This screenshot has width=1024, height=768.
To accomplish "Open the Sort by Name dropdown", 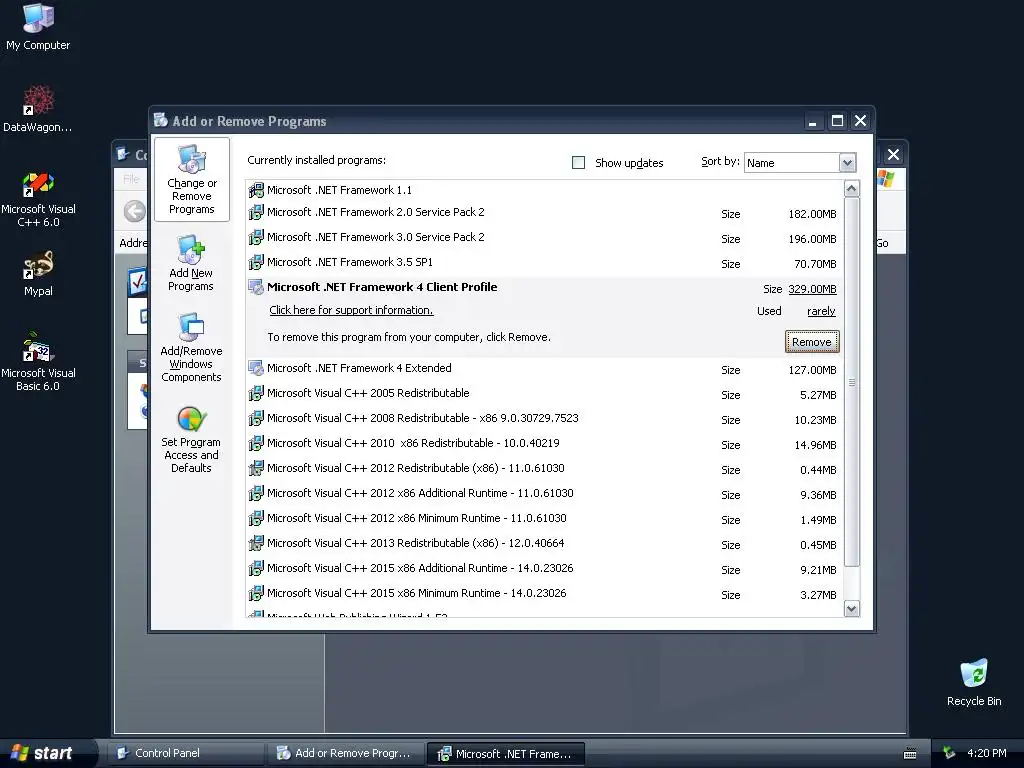I will pos(847,163).
